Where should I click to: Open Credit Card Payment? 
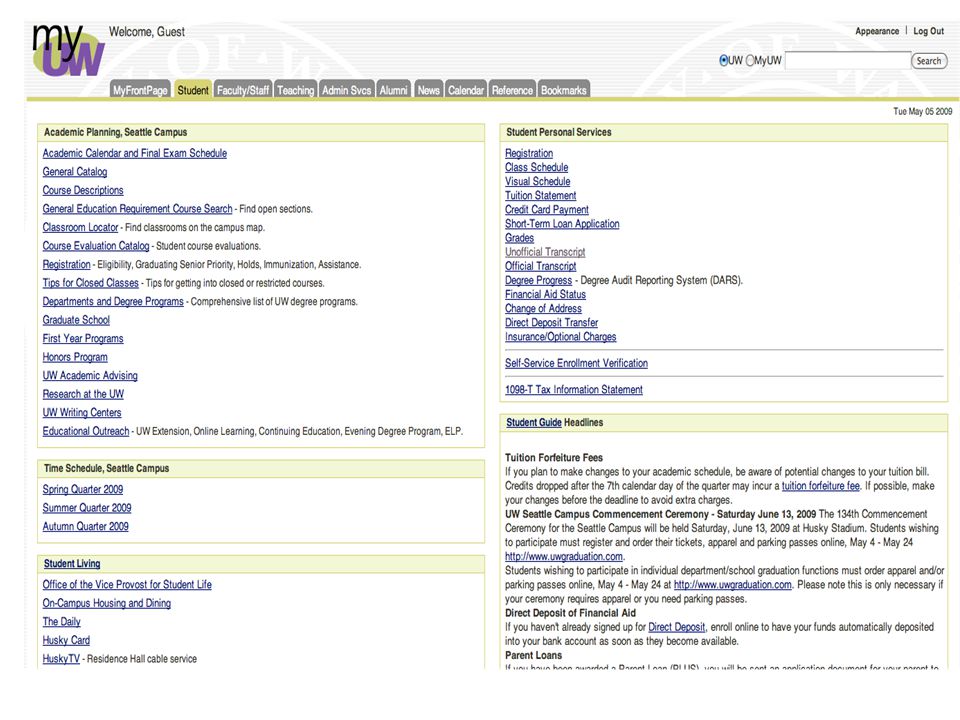tap(547, 209)
